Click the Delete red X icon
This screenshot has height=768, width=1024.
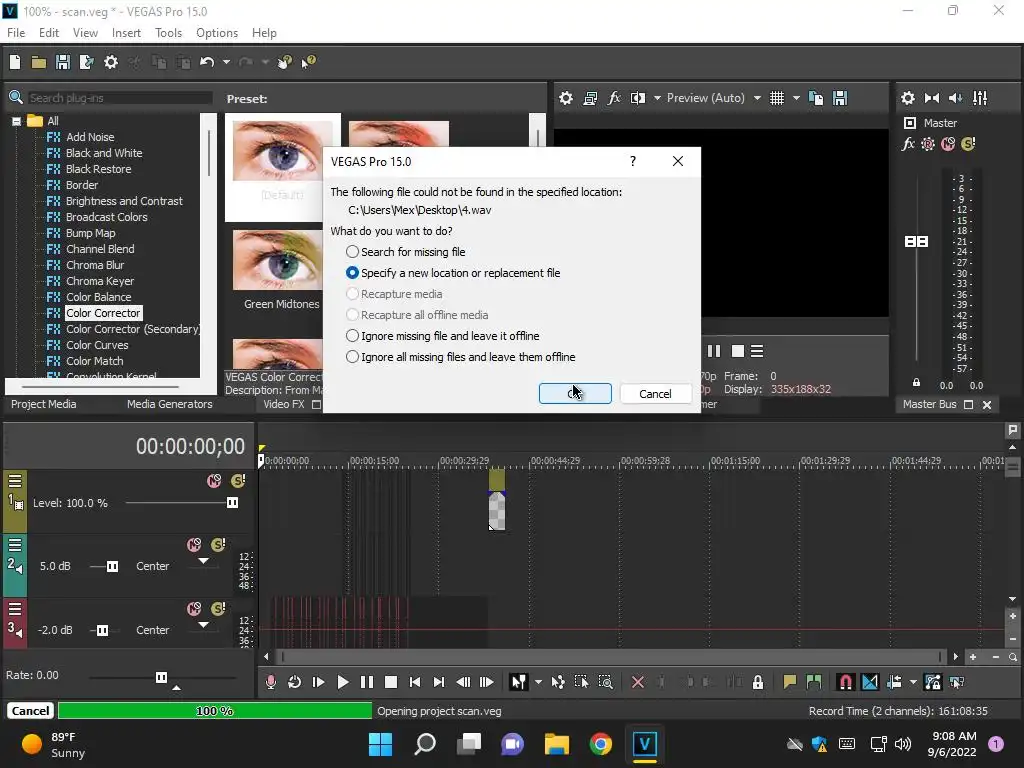tap(638, 682)
